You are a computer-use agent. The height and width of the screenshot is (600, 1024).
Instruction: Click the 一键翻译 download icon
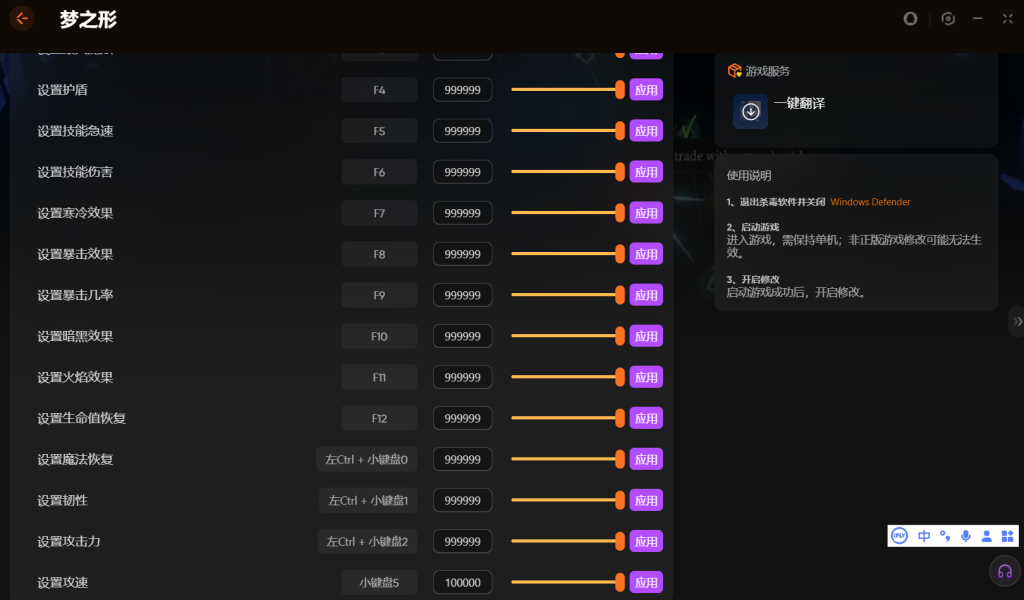pyautogui.click(x=750, y=112)
